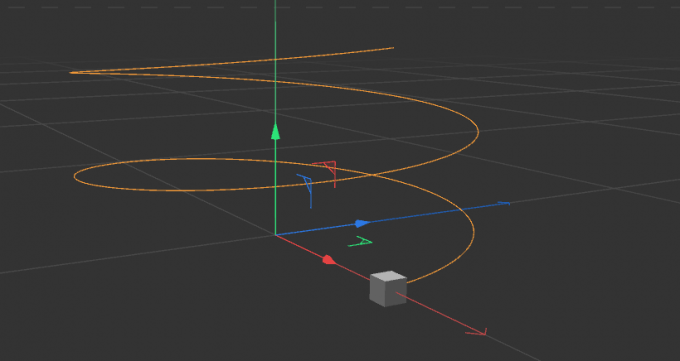
Task: Click the helix curve where it meets the cube
Action: 408,282
